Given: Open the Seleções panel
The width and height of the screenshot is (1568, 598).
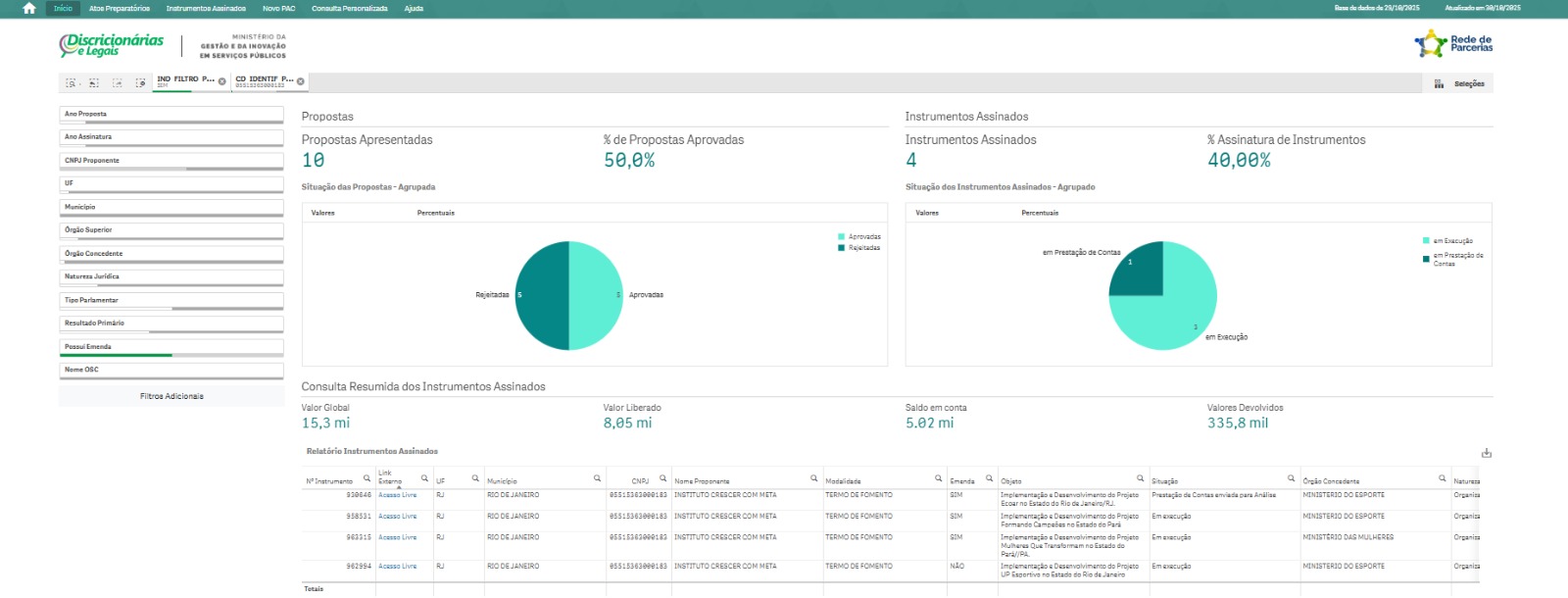Looking at the screenshot, I should 1459,84.
